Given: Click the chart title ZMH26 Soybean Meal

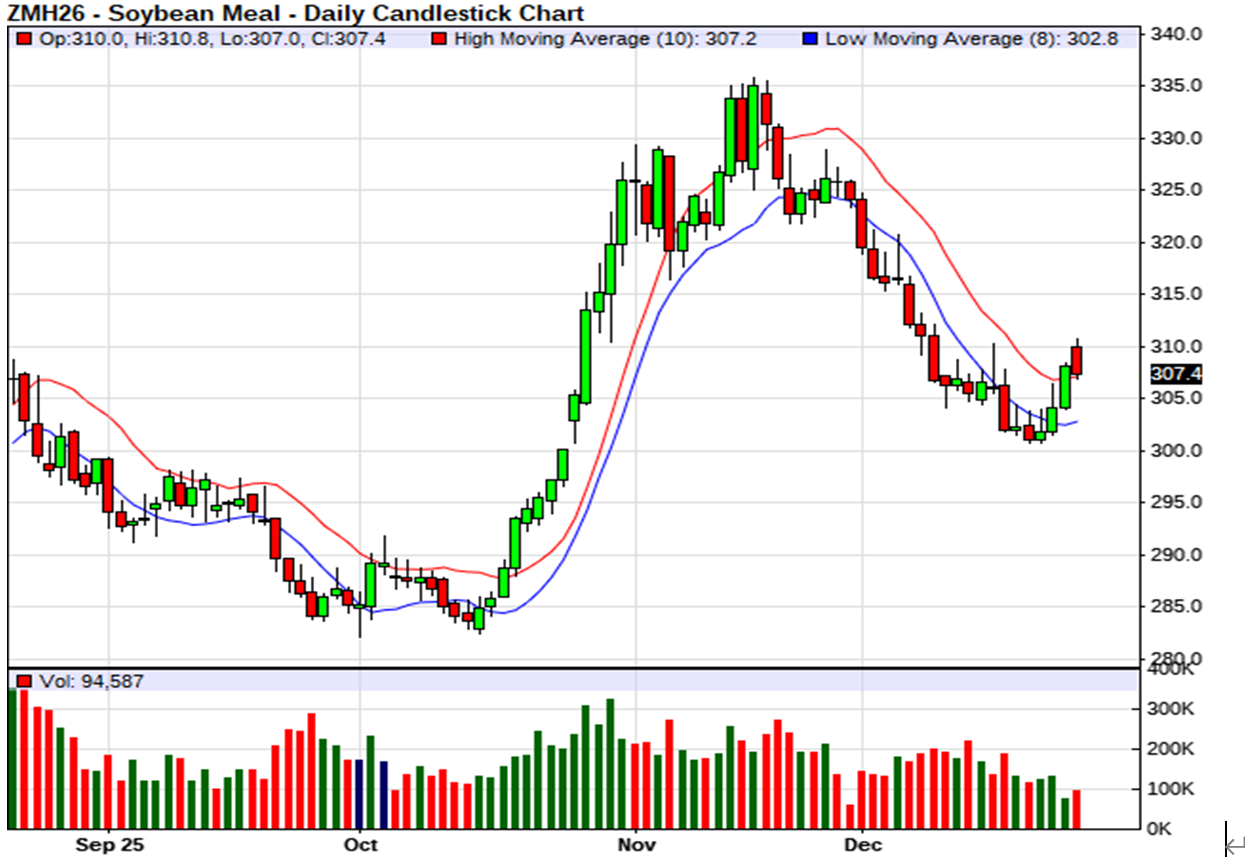Looking at the screenshot, I should (x=296, y=13).
